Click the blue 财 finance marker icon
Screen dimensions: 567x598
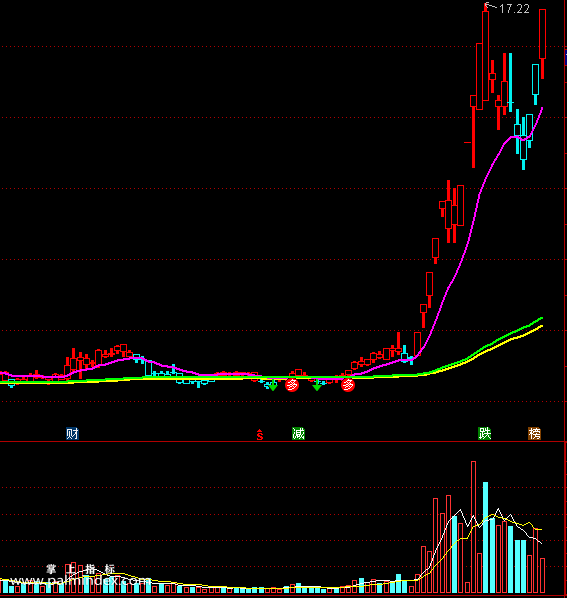tap(72, 434)
